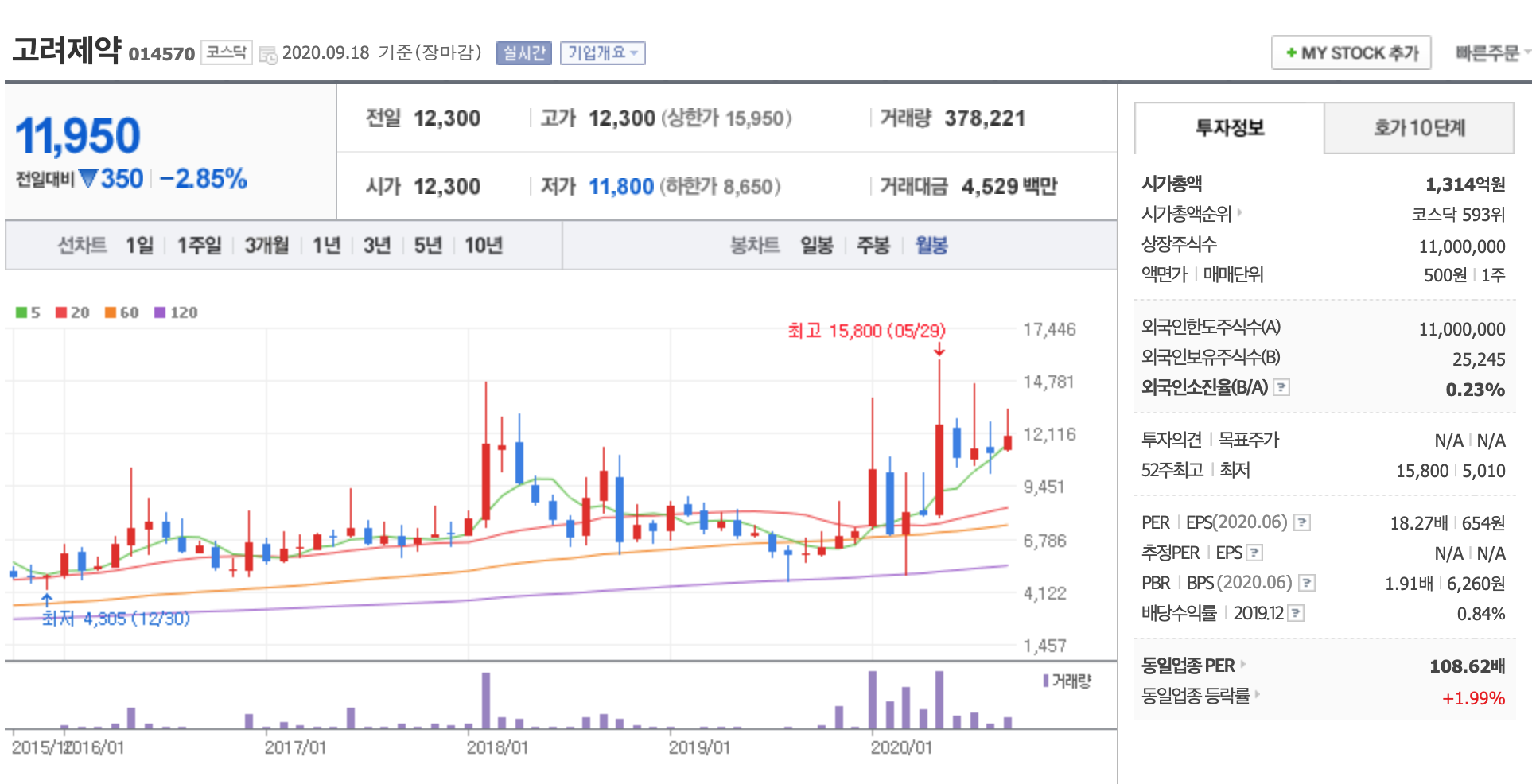
Task: Click the red 20-period moving average legend
Action: (x=72, y=312)
